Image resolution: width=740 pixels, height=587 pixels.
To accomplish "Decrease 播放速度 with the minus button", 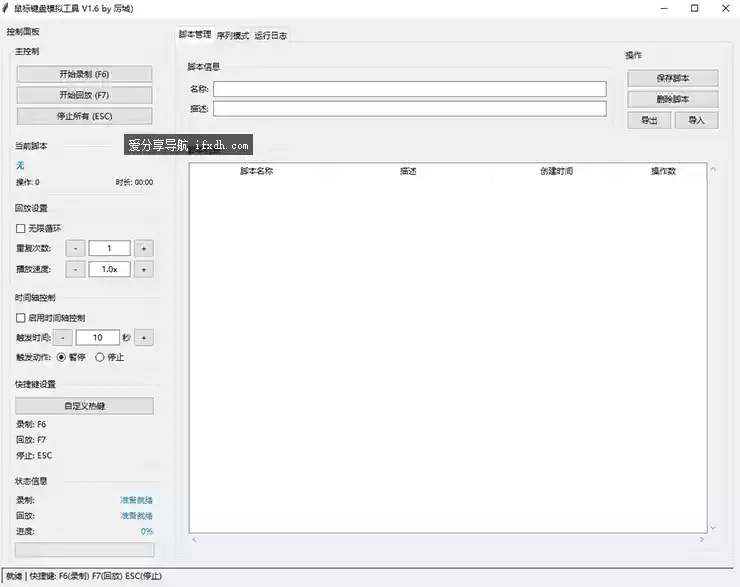I will (76, 269).
